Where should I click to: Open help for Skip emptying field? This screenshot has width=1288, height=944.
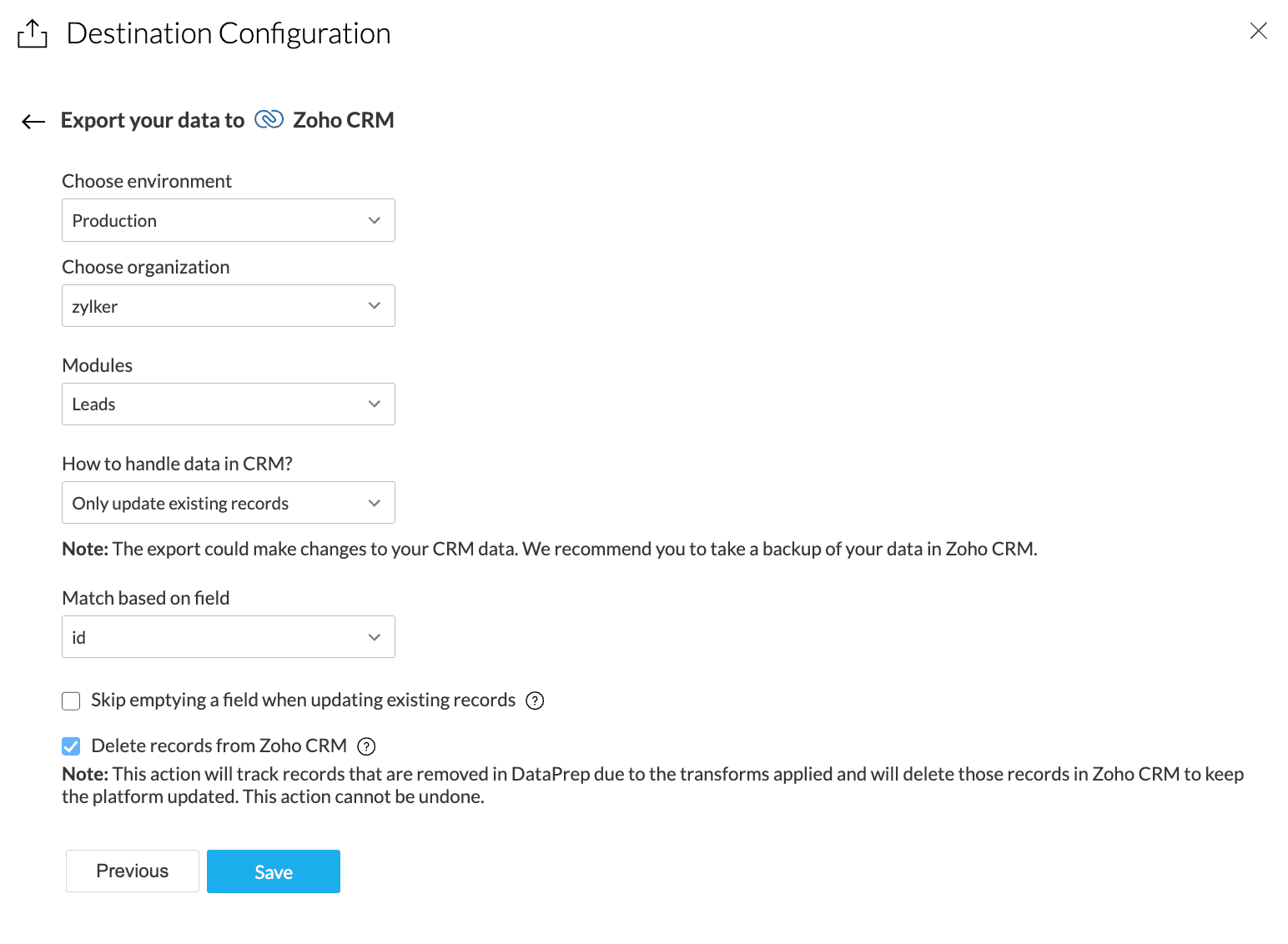(x=535, y=700)
